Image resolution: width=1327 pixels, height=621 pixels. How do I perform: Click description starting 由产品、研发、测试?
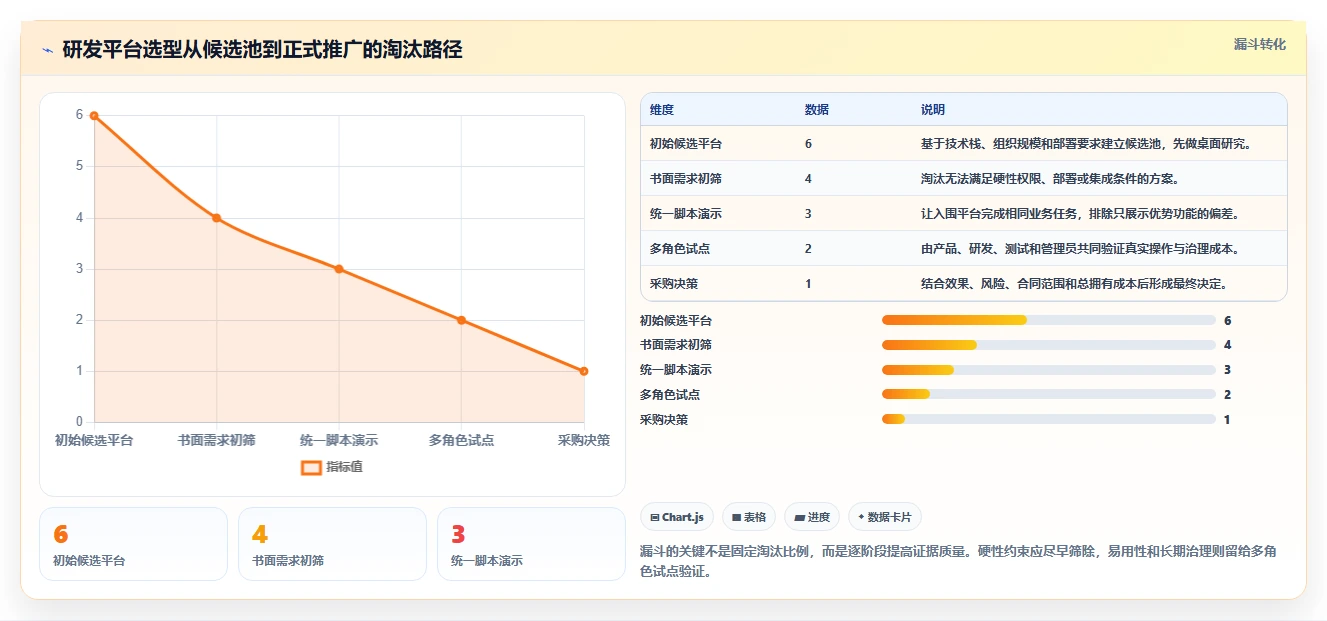coord(1080,249)
